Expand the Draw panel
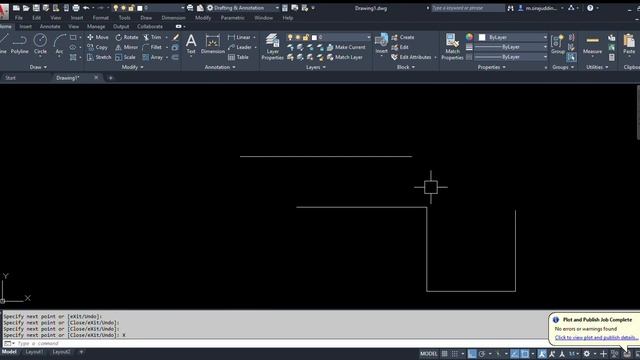Viewport: 640px width, 360px height. [38, 67]
